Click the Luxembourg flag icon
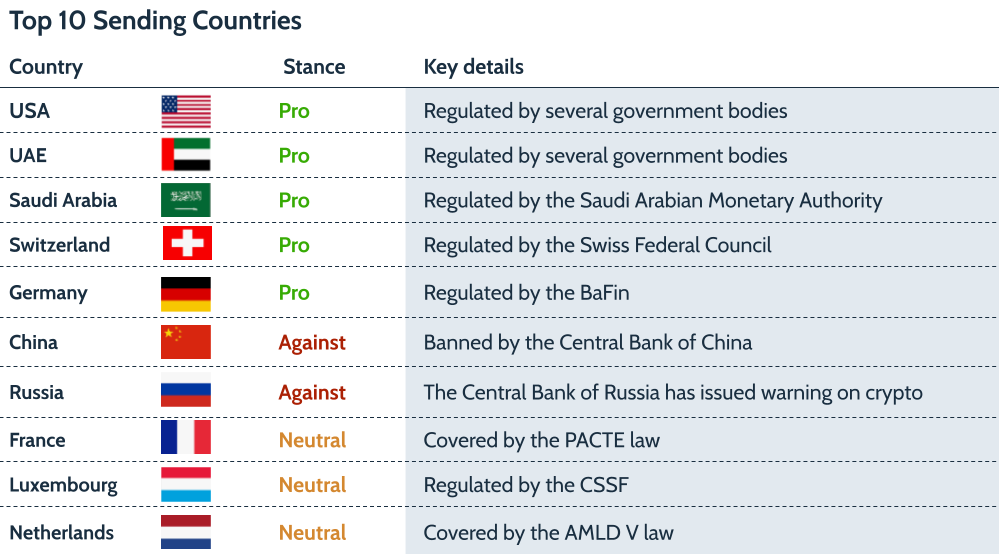The image size is (999, 554). click(x=186, y=485)
